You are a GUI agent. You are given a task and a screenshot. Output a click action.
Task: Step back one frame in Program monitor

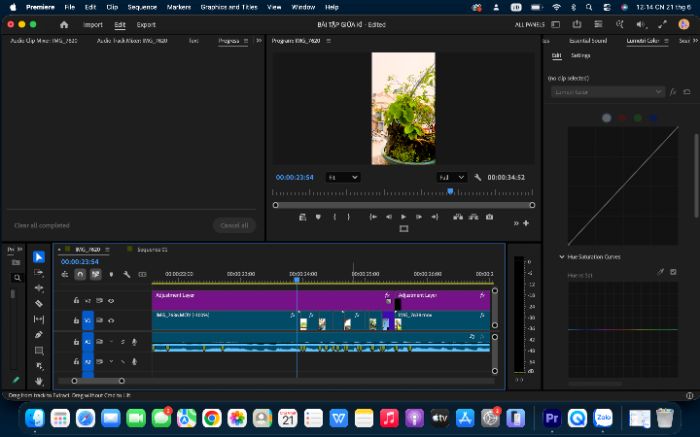(x=388, y=216)
